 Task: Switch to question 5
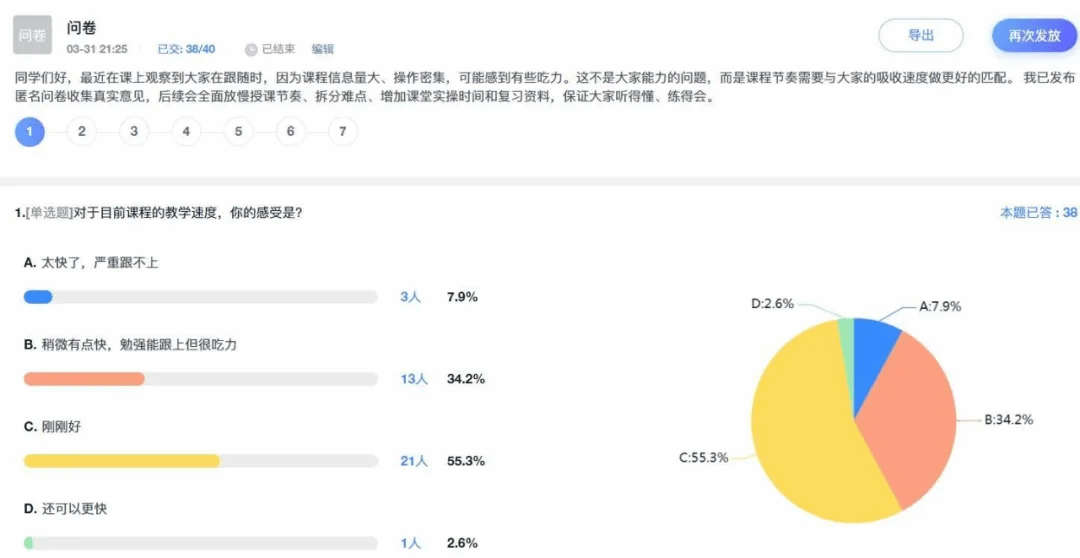click(x=238, y=132)
